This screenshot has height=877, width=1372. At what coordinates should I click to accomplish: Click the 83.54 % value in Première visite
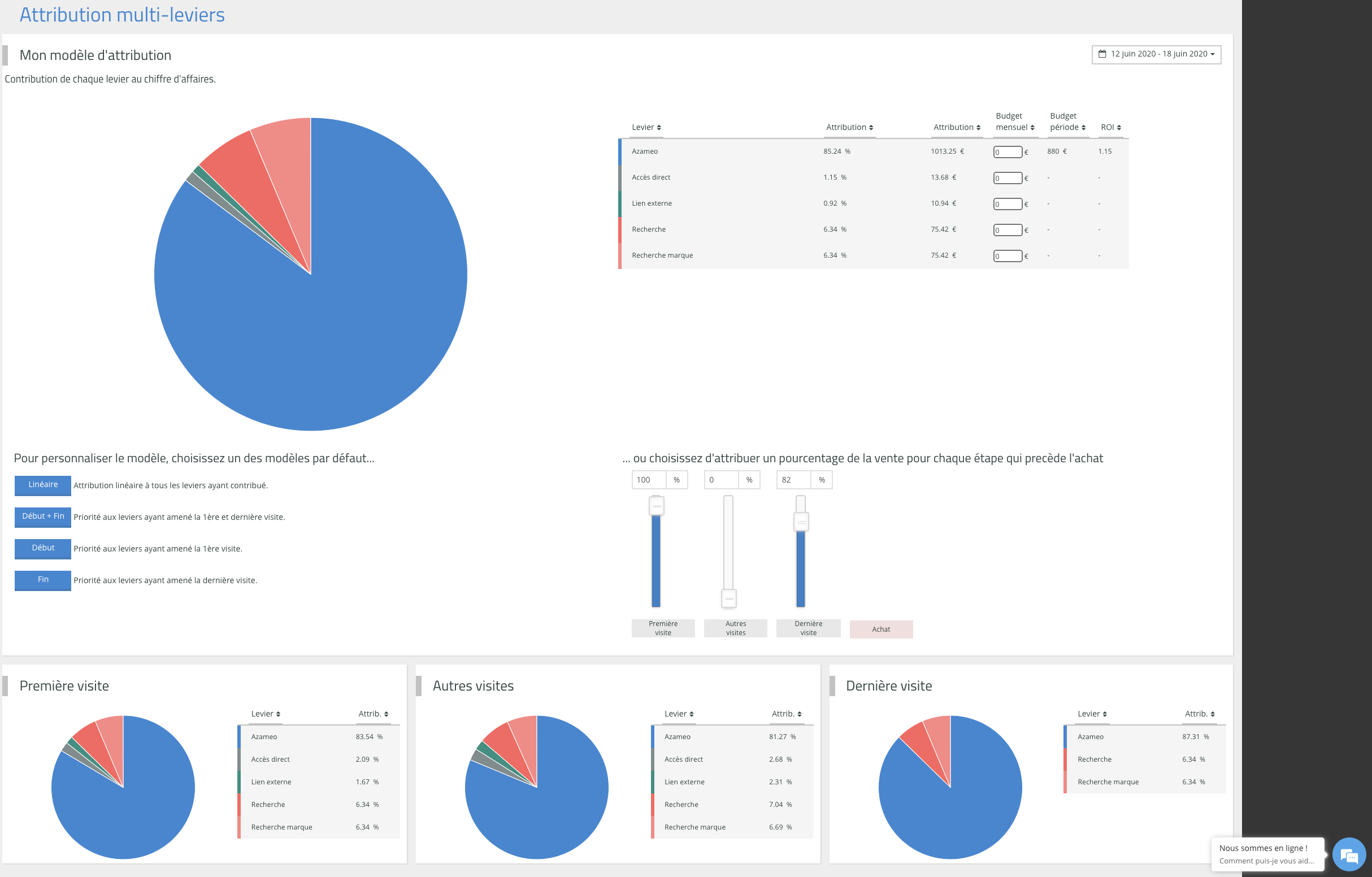click(x=369, y=737)
